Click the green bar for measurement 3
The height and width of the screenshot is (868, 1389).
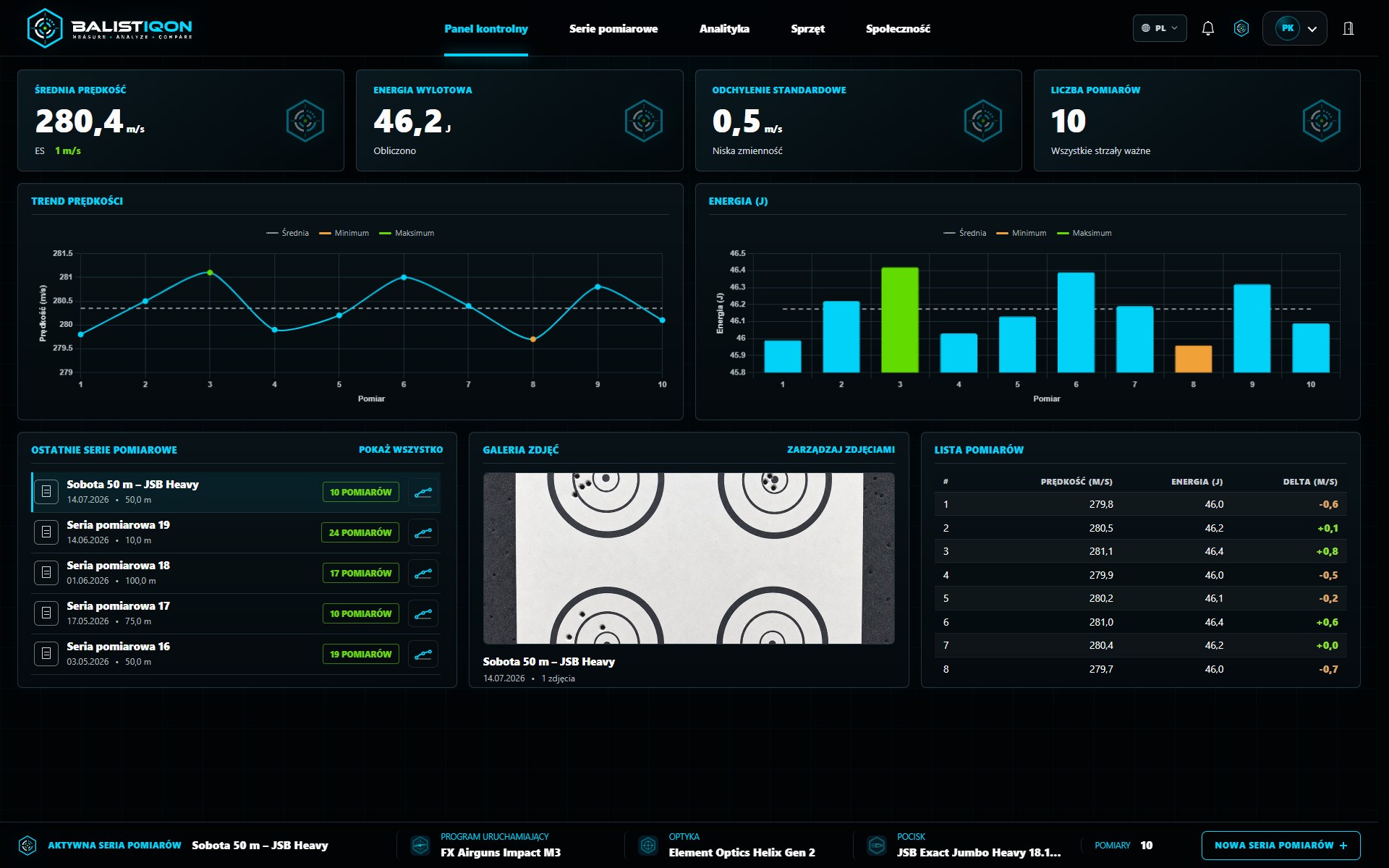coord(900,320)
